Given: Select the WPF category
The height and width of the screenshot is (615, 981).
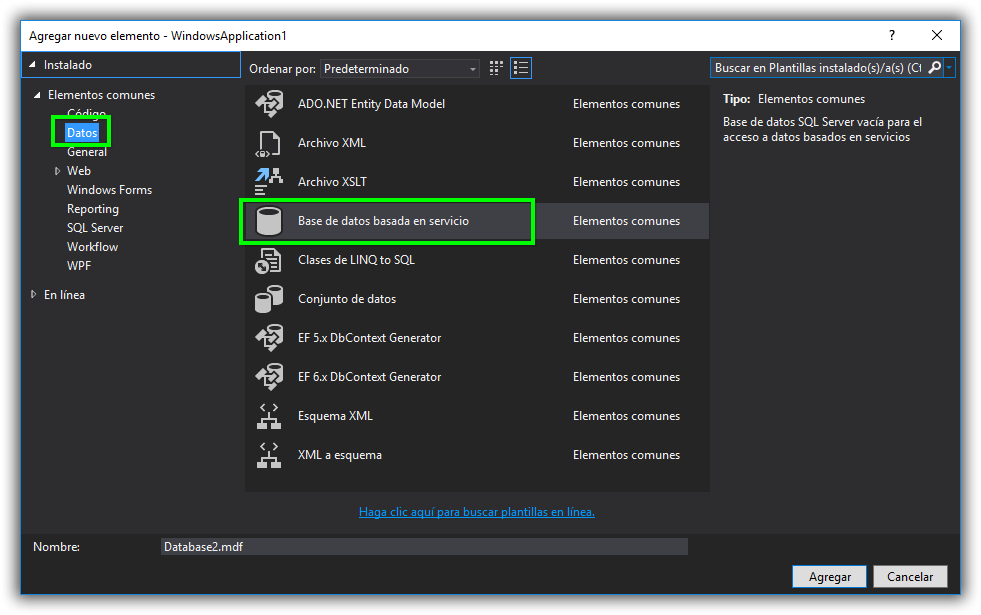Looking at the screenshot, I should (x=79, y=266).
